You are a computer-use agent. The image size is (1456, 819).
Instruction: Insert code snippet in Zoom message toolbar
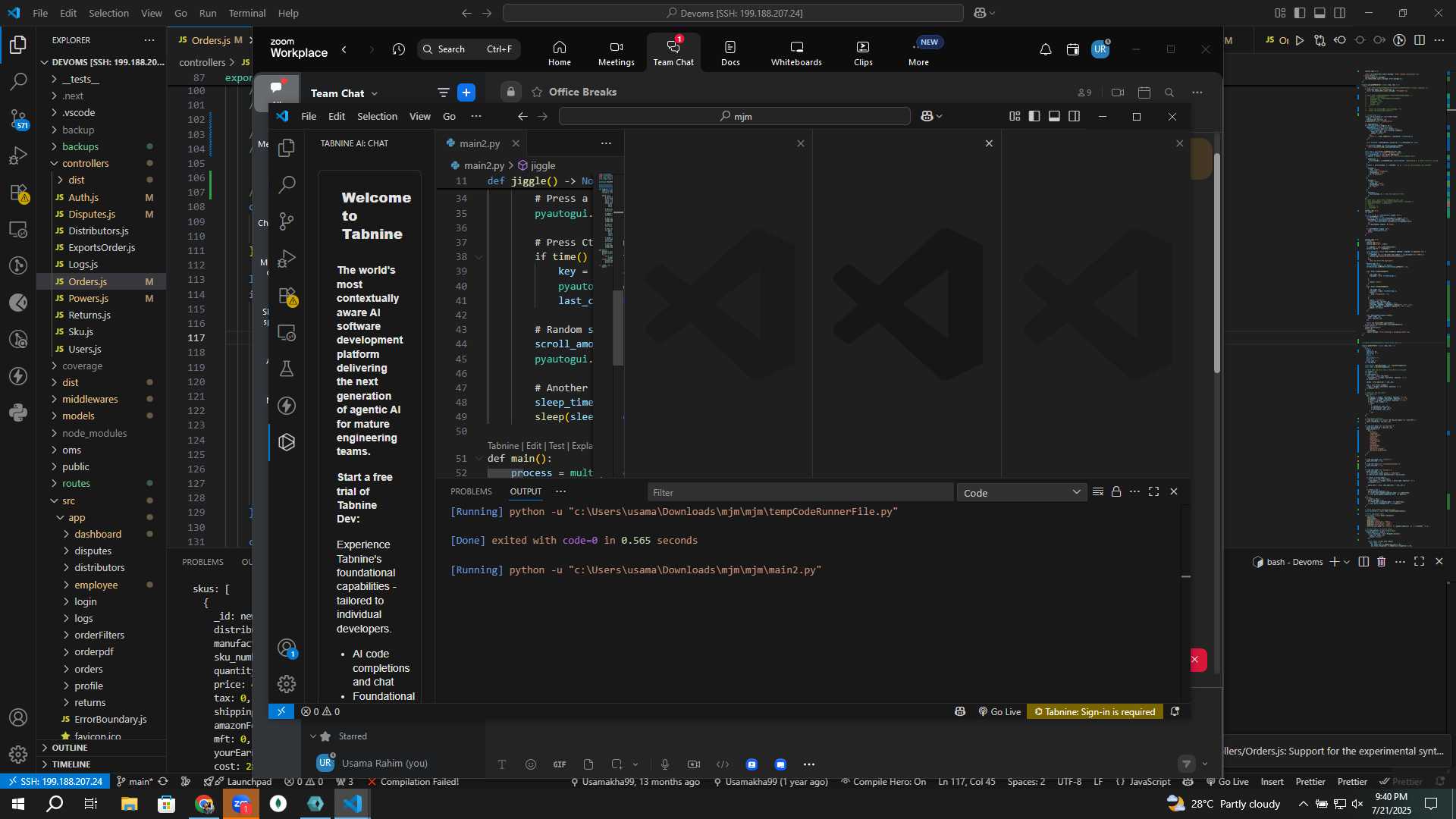723,764
